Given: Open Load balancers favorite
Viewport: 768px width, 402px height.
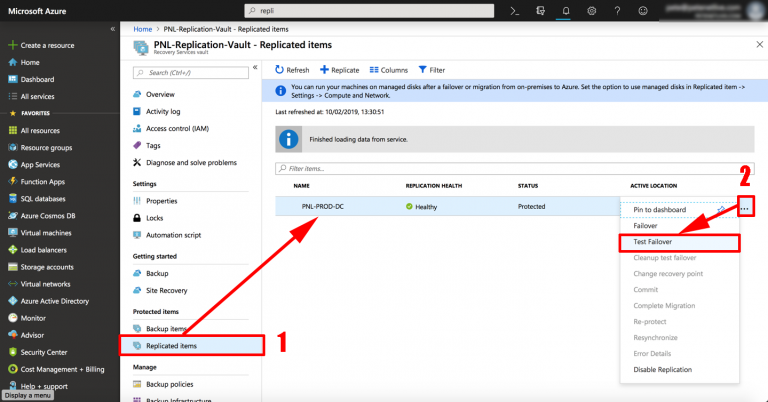Looking at the screenshot, I should [x=39, y=250].
